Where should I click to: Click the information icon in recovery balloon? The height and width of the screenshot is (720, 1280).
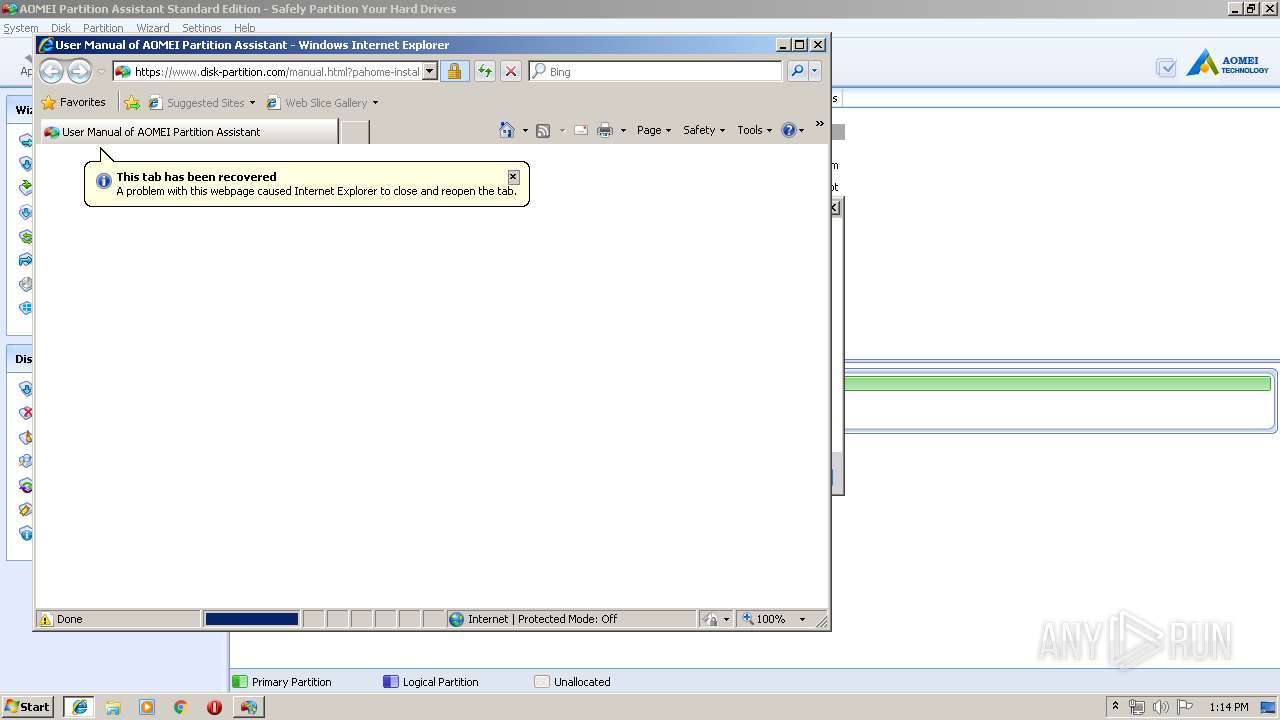(x=103, y=181)
